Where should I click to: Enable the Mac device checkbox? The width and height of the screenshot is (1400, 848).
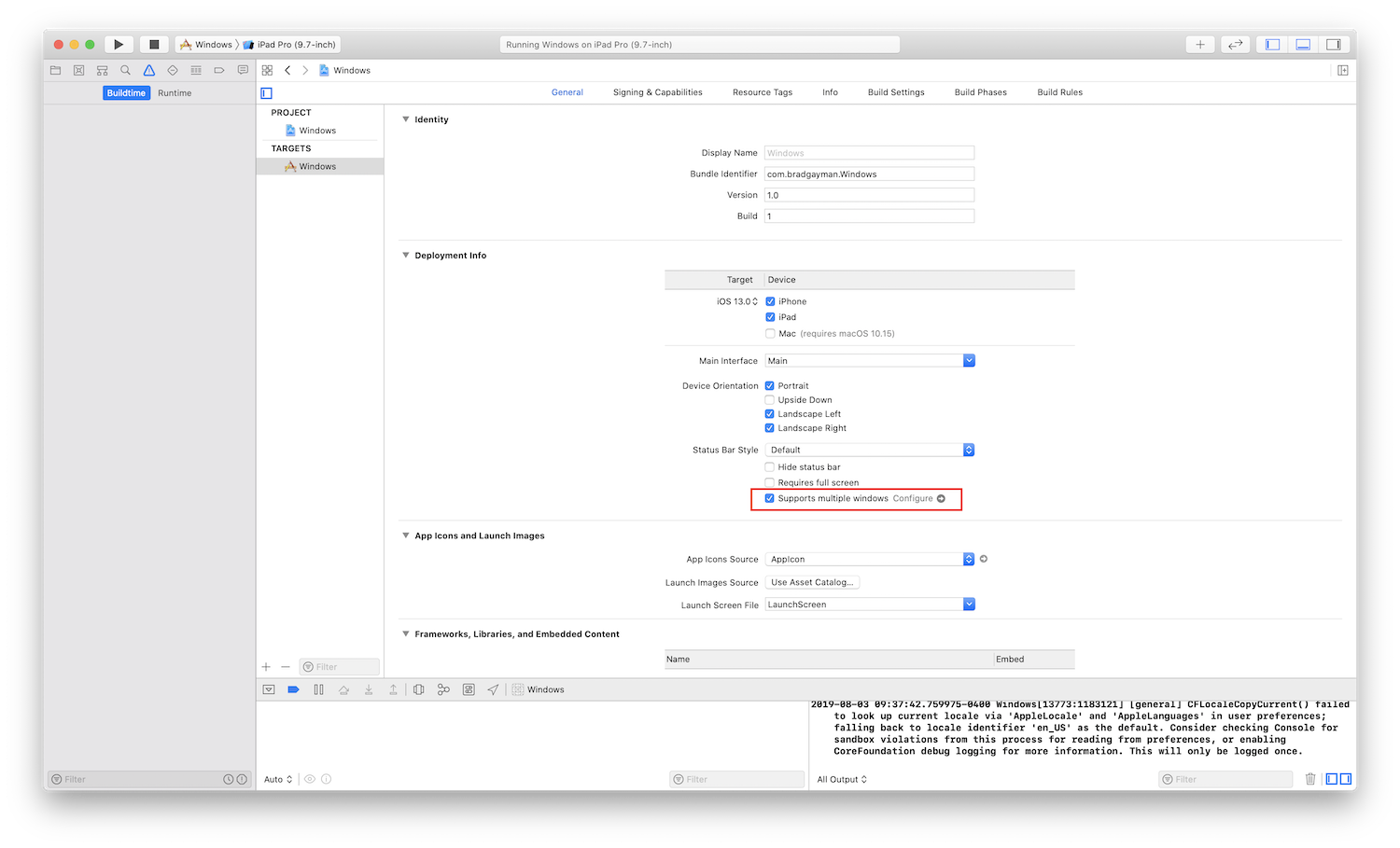770,333
